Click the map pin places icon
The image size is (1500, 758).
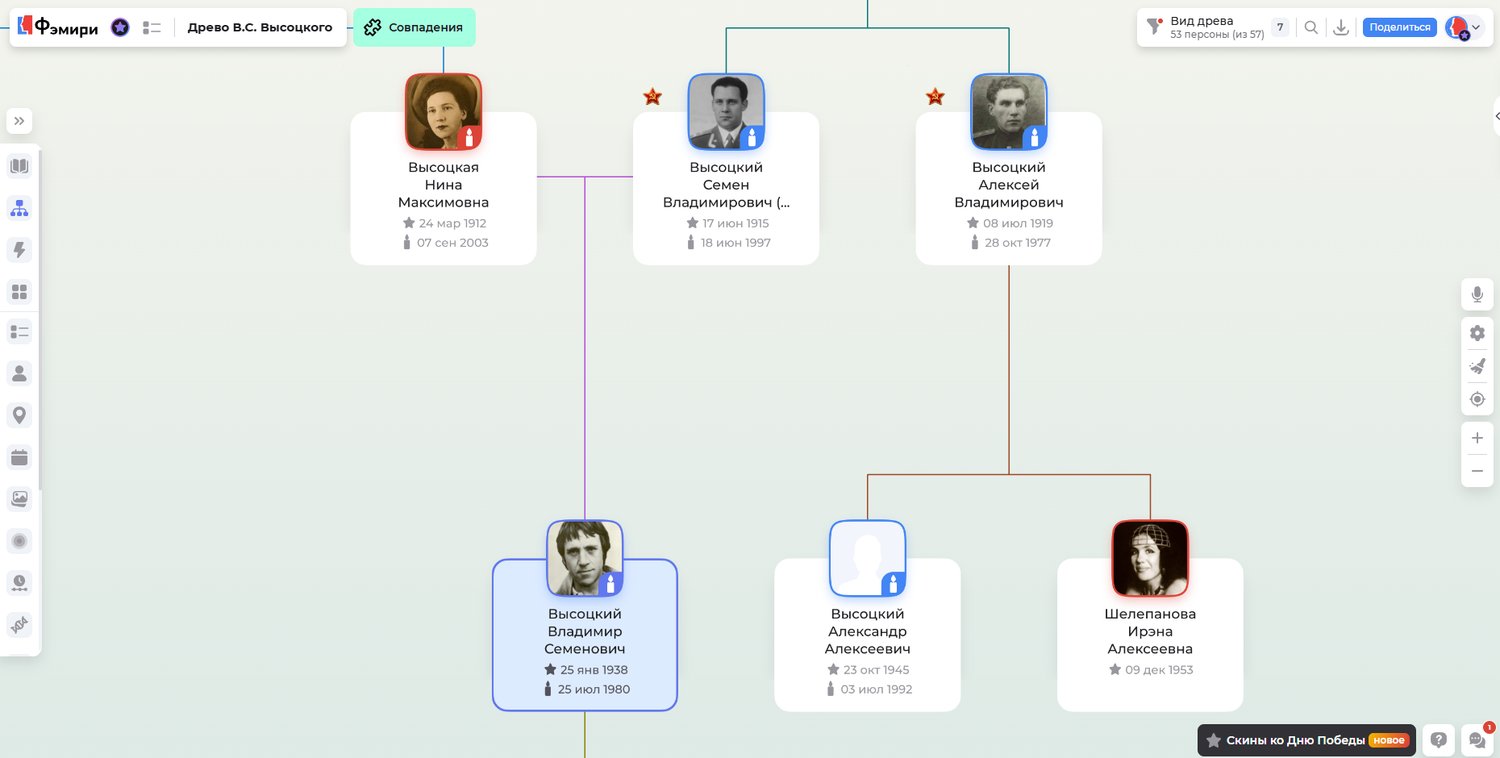(x=19, y=415)
